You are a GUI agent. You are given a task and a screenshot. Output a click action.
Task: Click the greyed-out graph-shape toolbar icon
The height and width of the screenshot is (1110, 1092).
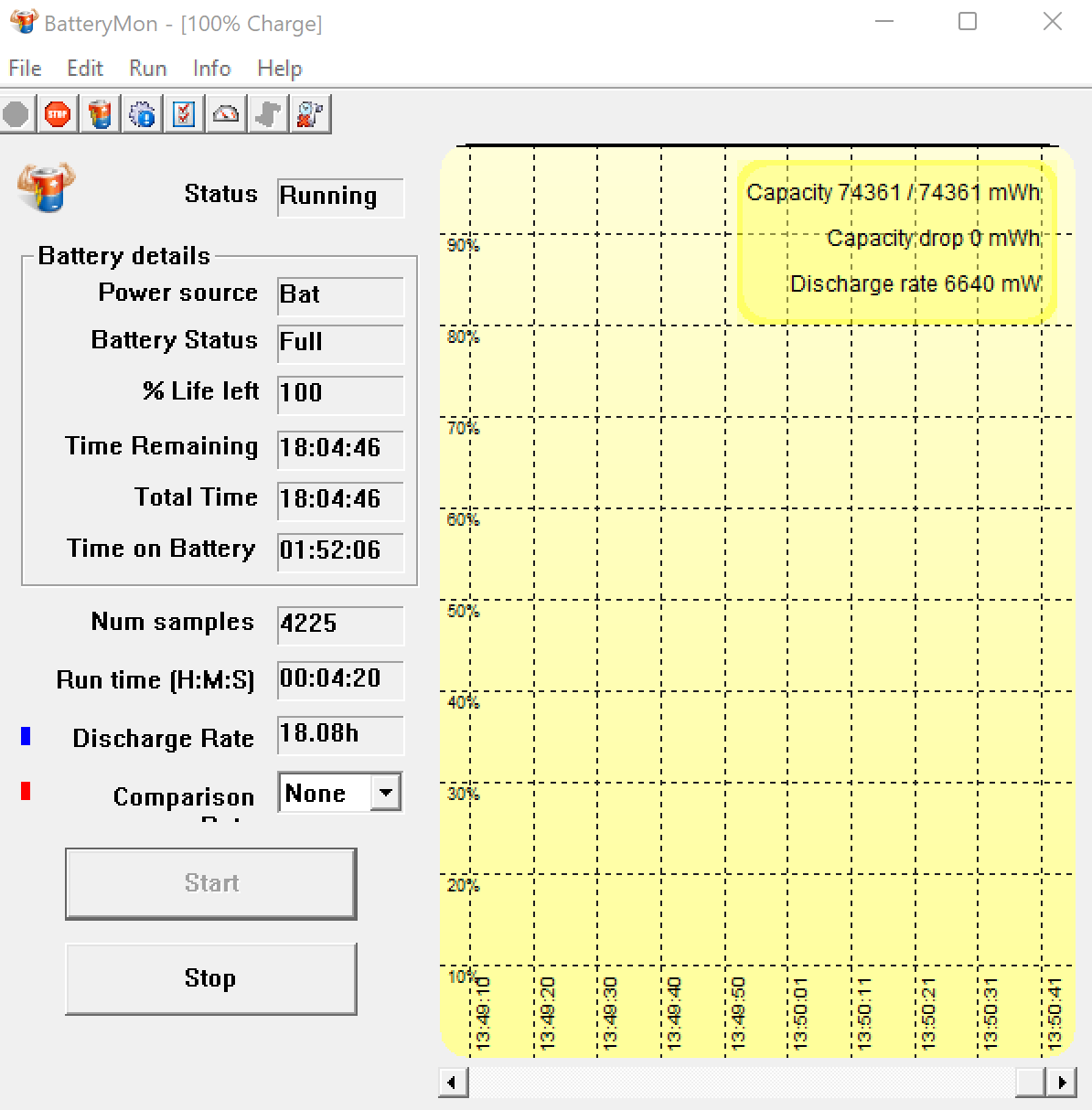coord(268,114)
